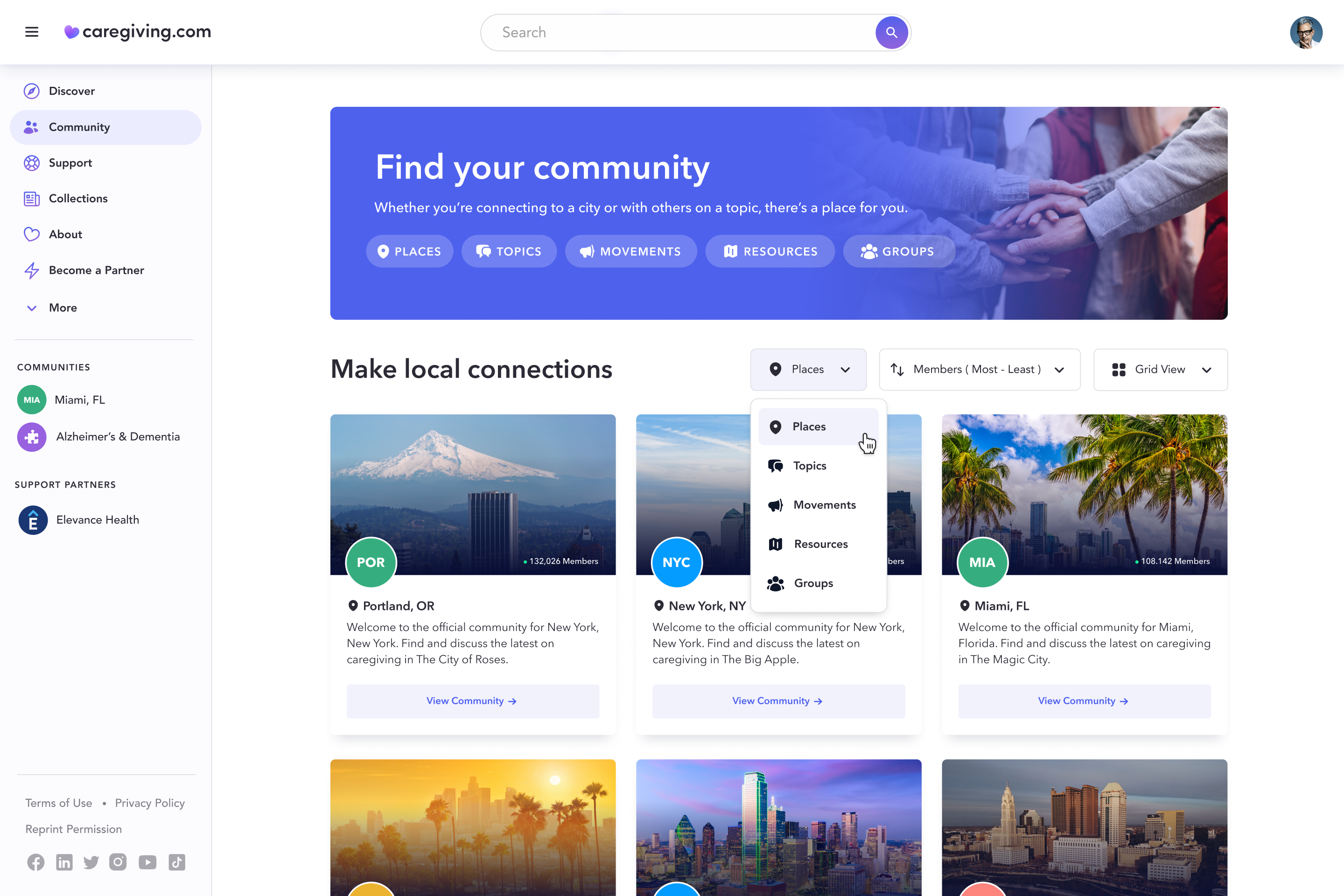Screen dimensions: 1344x896
Task: Go to Community in the sidebar
Action: (106, 127)
